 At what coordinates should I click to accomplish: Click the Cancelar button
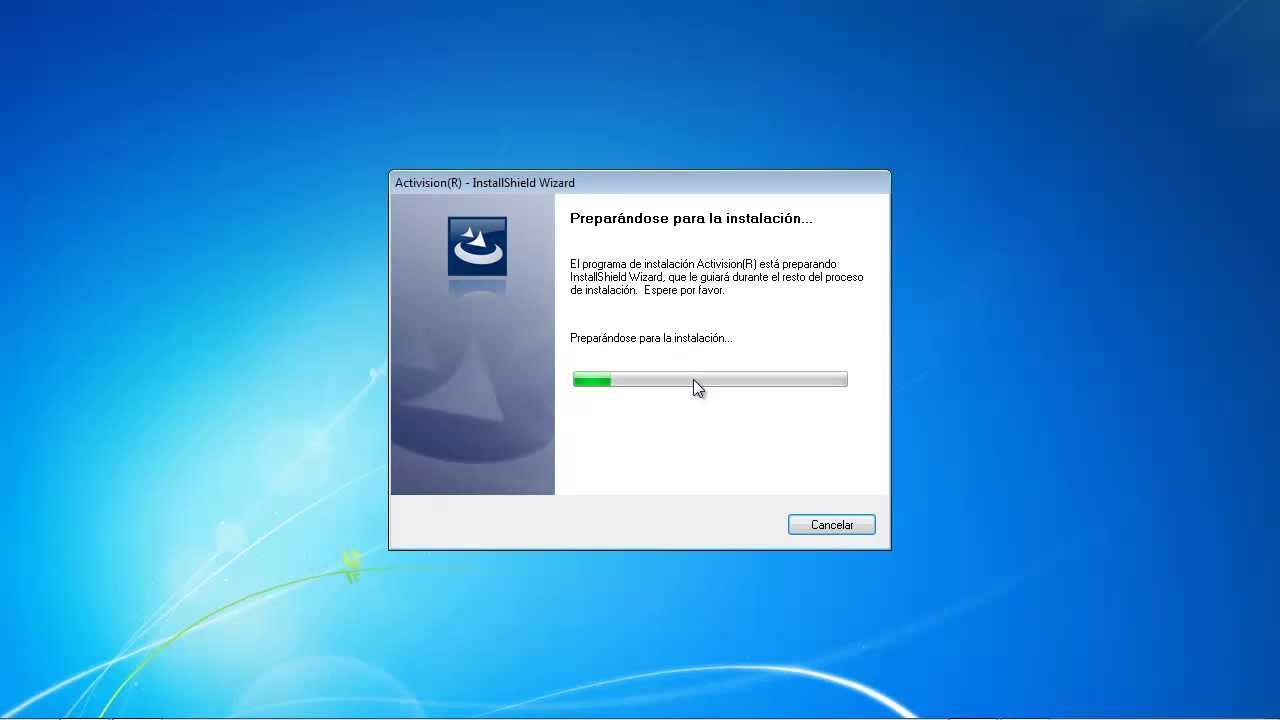pyautogui.click(x=831, y=525)
